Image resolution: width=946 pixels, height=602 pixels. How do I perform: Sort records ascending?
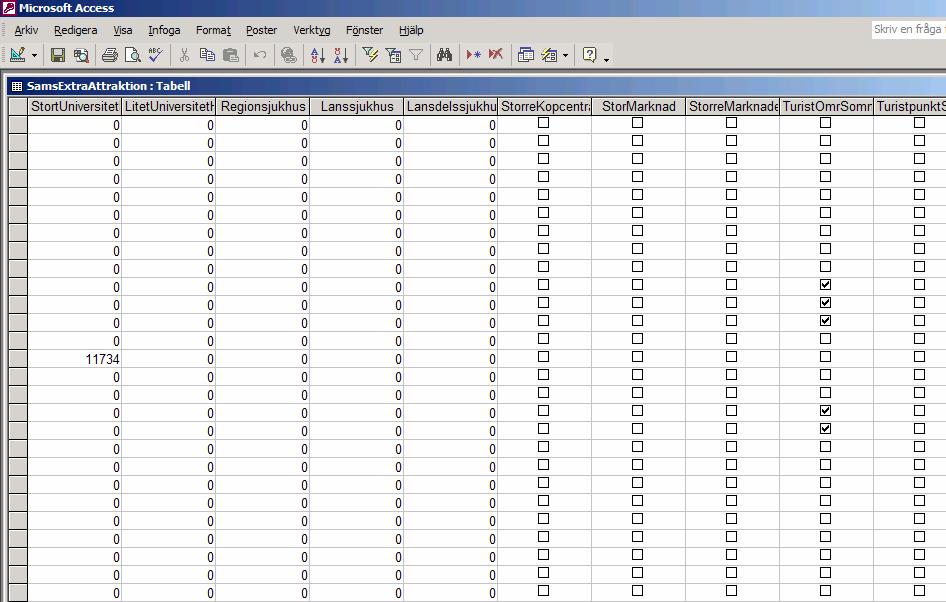coord(317,55)
